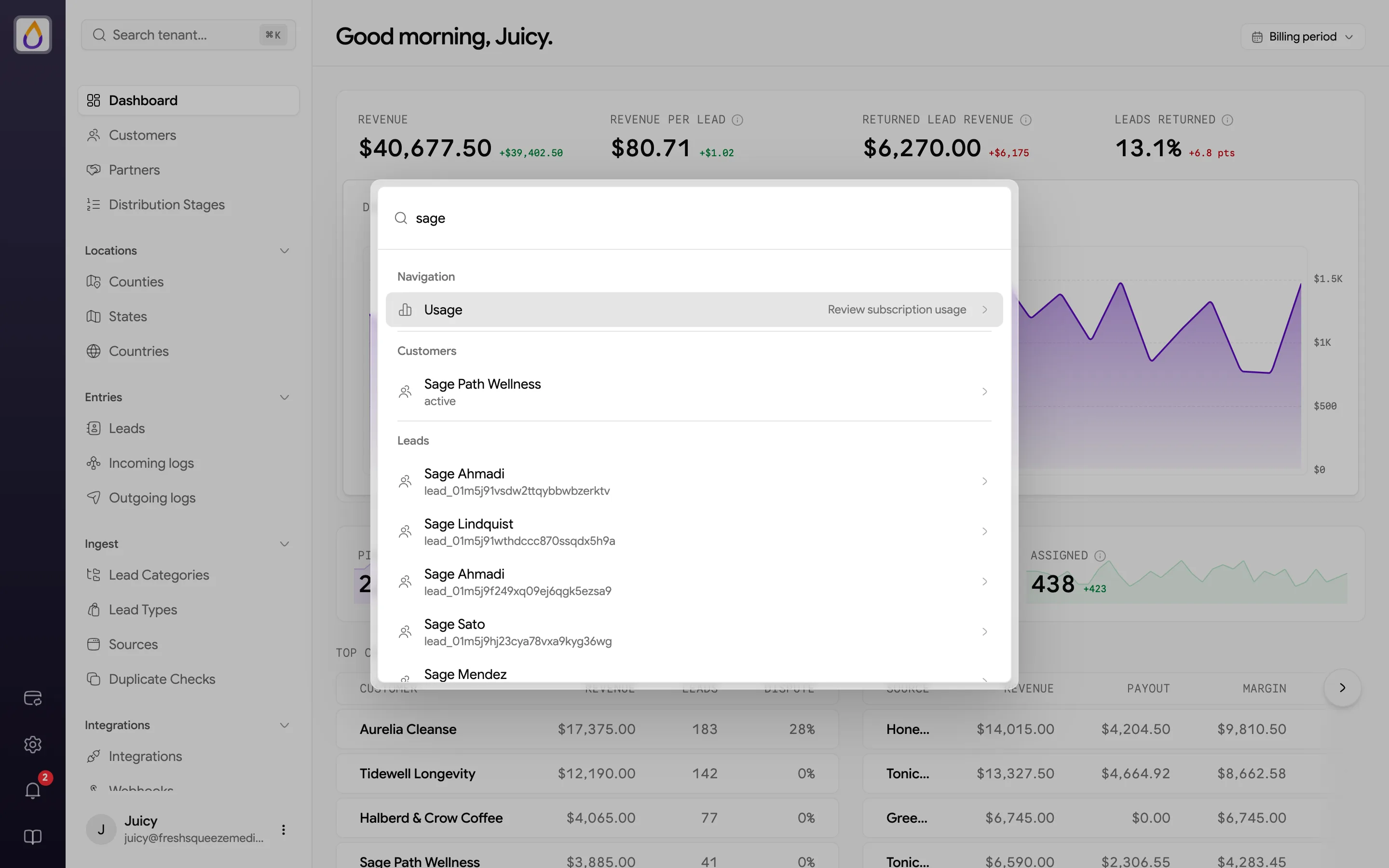Select Sage Ahmadi lead ending zerktv
Viewport: 1389px width, 868px height.
point(694,481)
